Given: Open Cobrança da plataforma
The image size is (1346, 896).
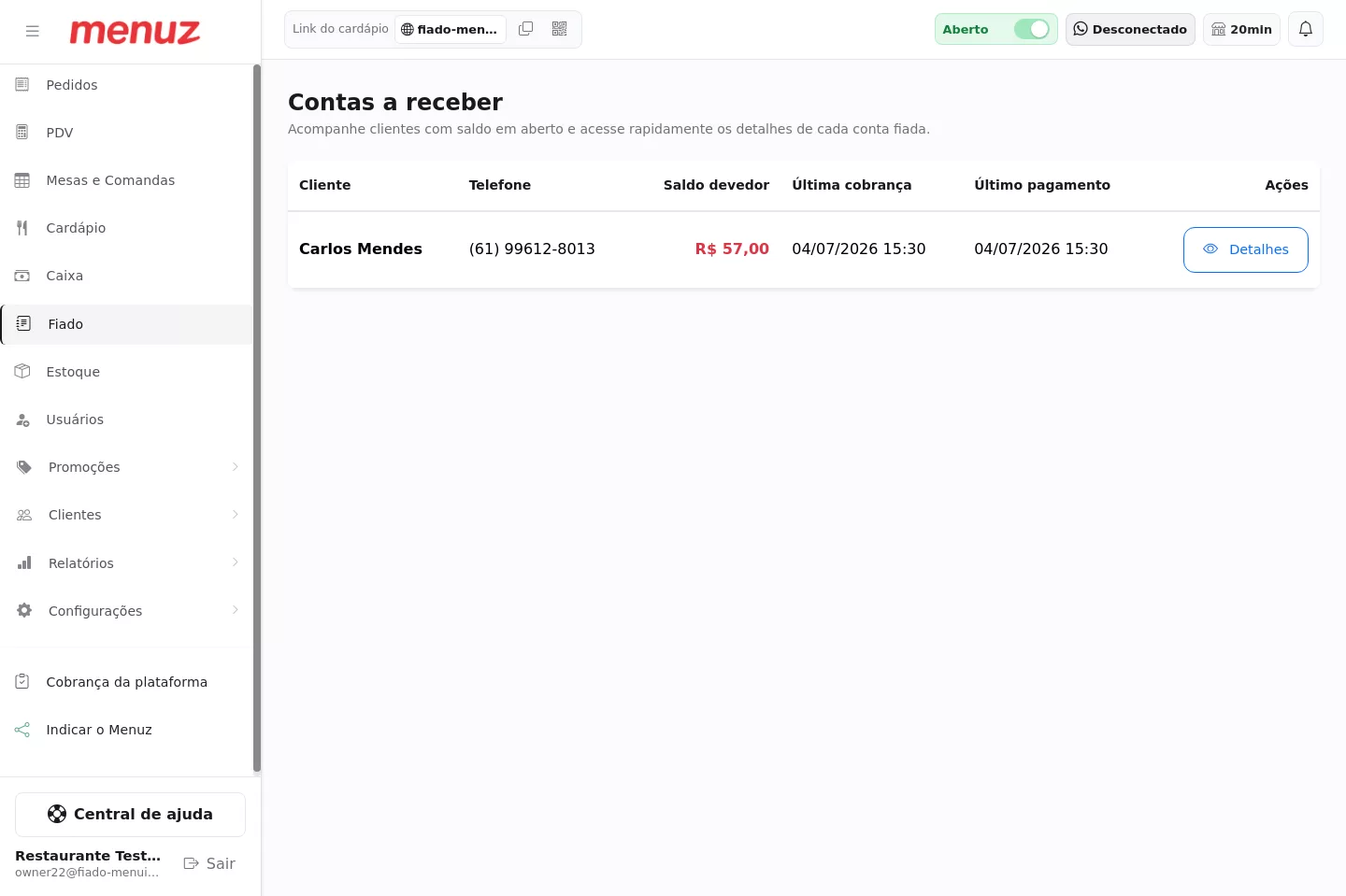Looking at the screenshot, I should coord(127,682).
